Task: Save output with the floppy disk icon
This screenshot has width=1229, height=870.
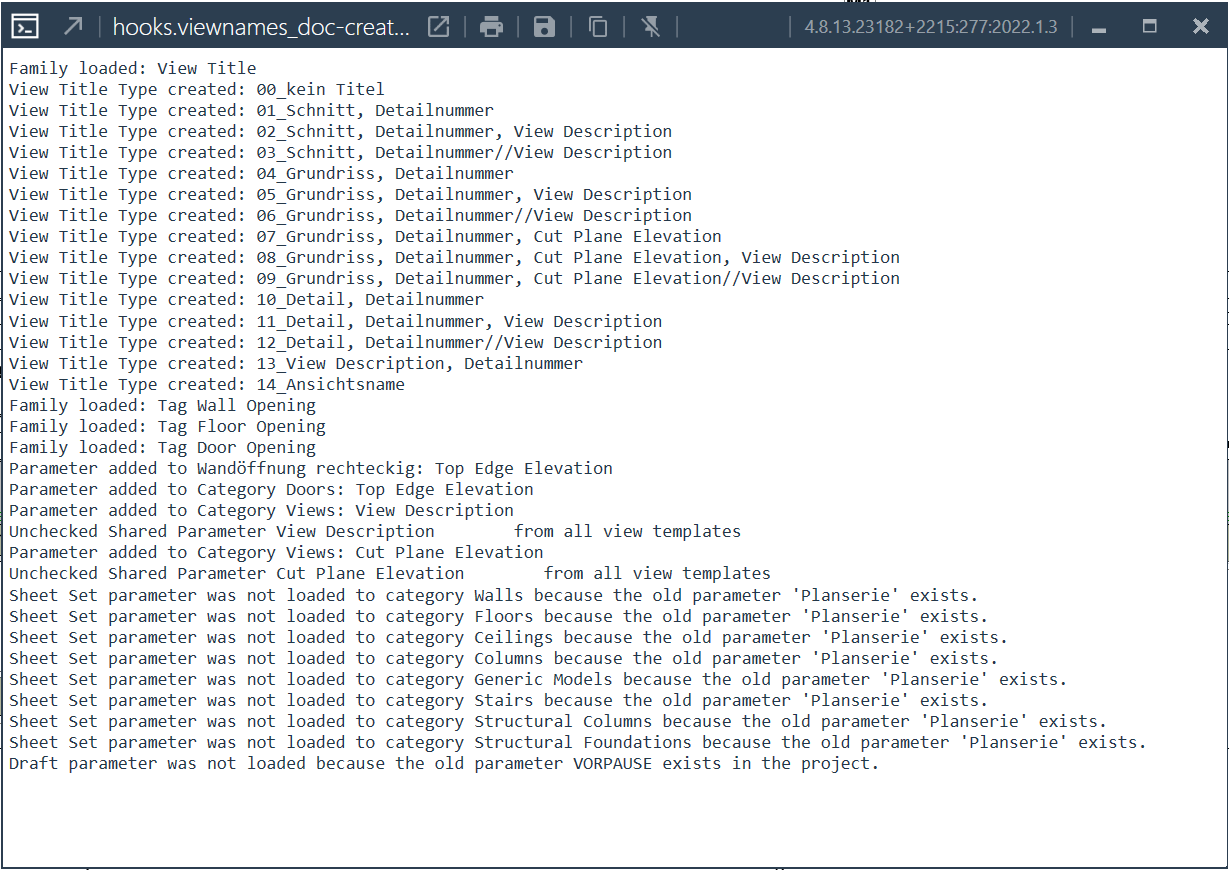Action: [x=544, y=27]
